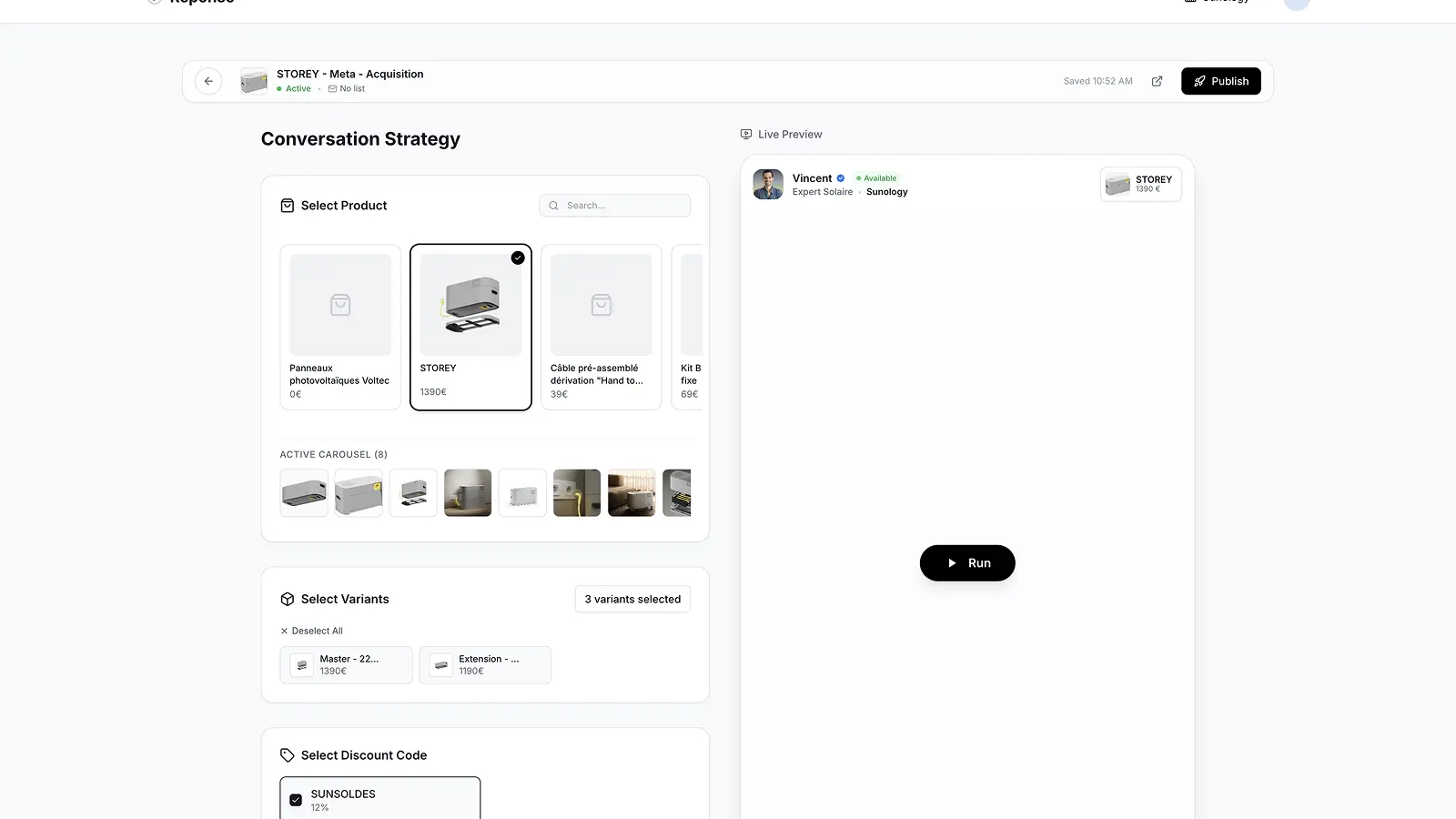Click the Sunology brand label
Viewport: 1456px width, 819px height.
click(887, 192)
